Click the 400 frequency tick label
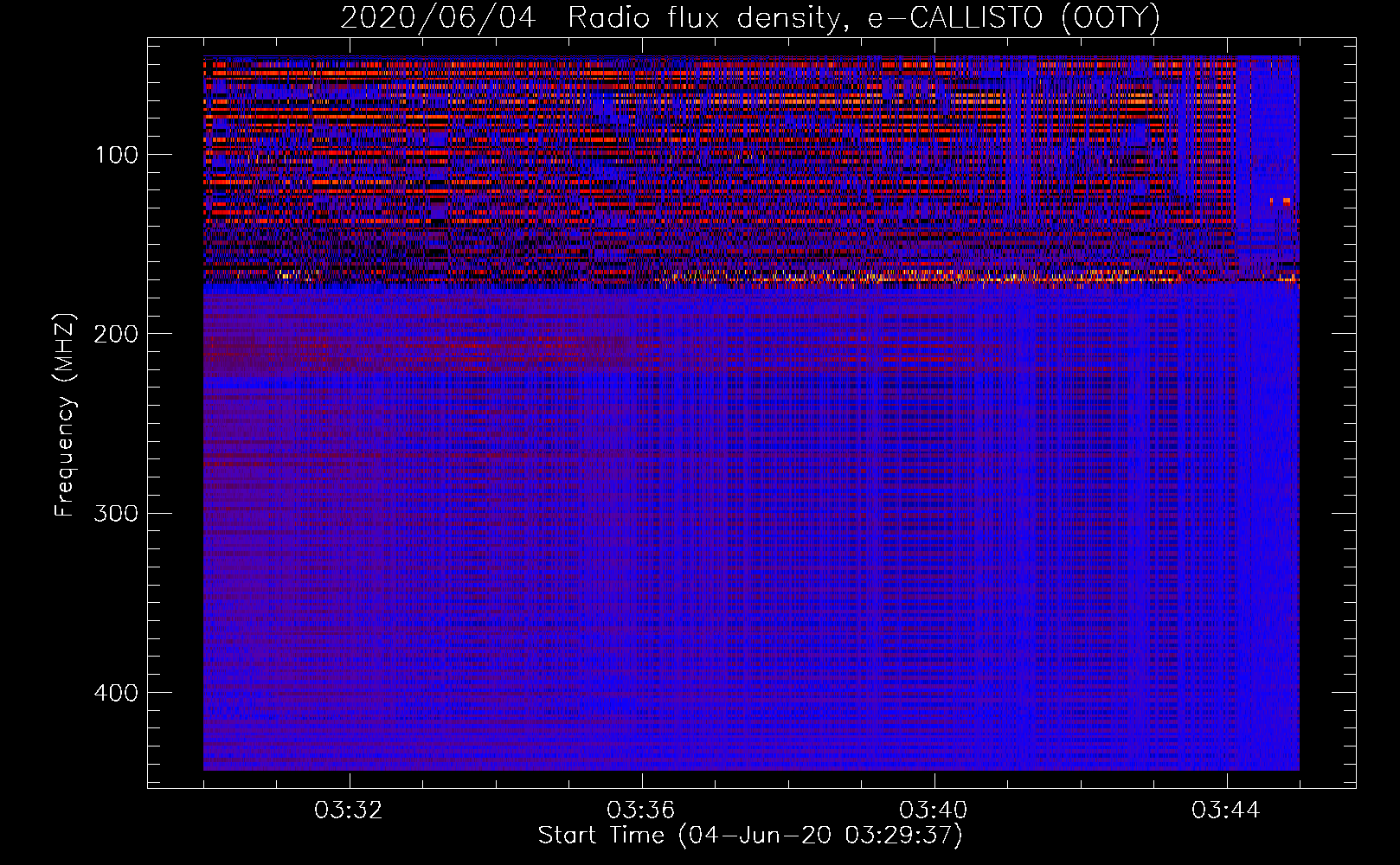This screenshot has height=865, width=1400. point(116,693)
